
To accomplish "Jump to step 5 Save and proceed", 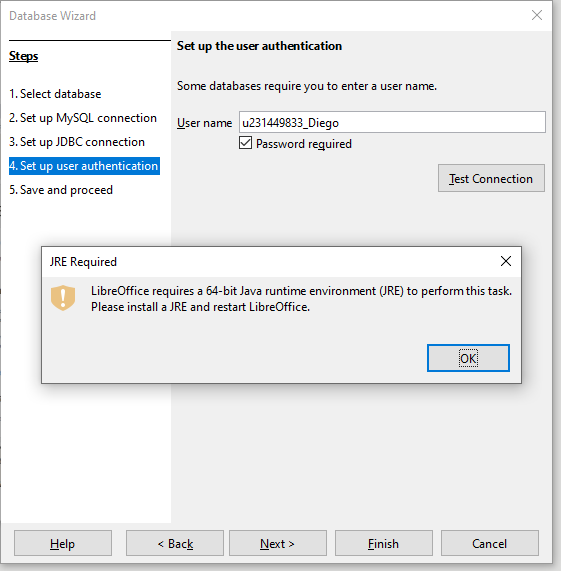I will 61,190.
